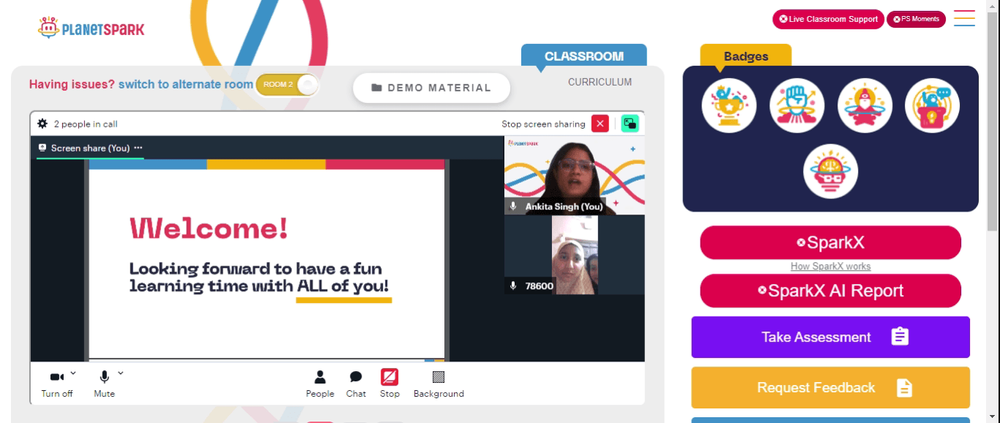Open the People participants list

pos(320,384)
